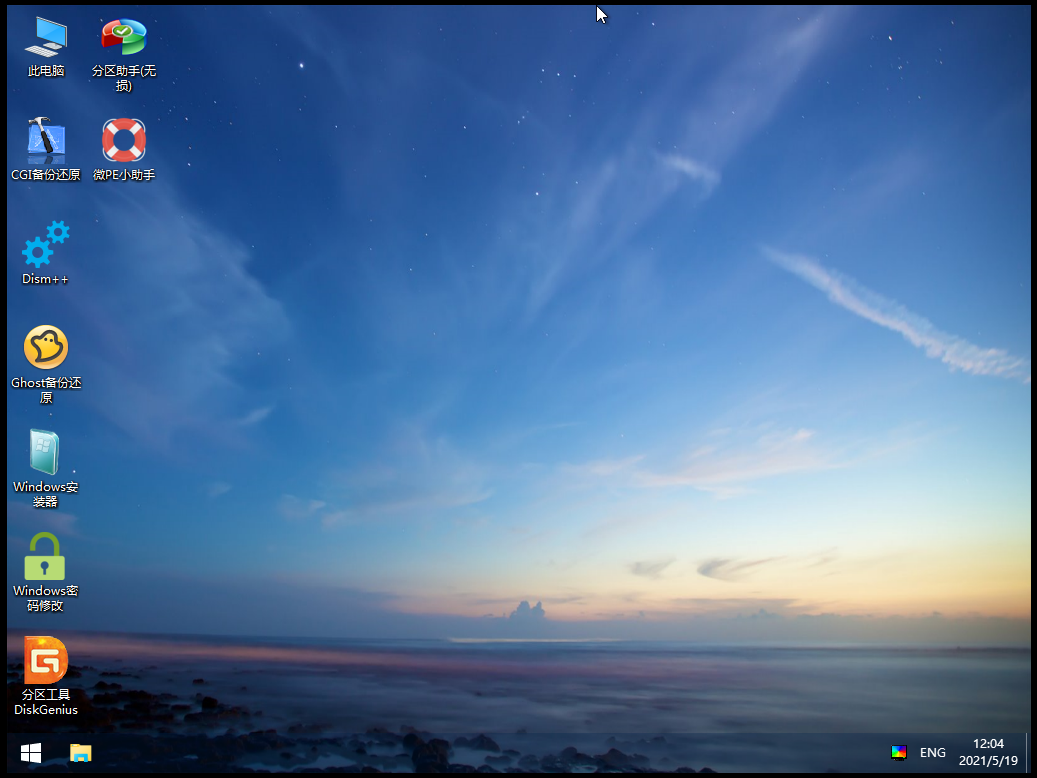
Task: Click the "CGI备份还原" label text
Action: coord(46,175)
